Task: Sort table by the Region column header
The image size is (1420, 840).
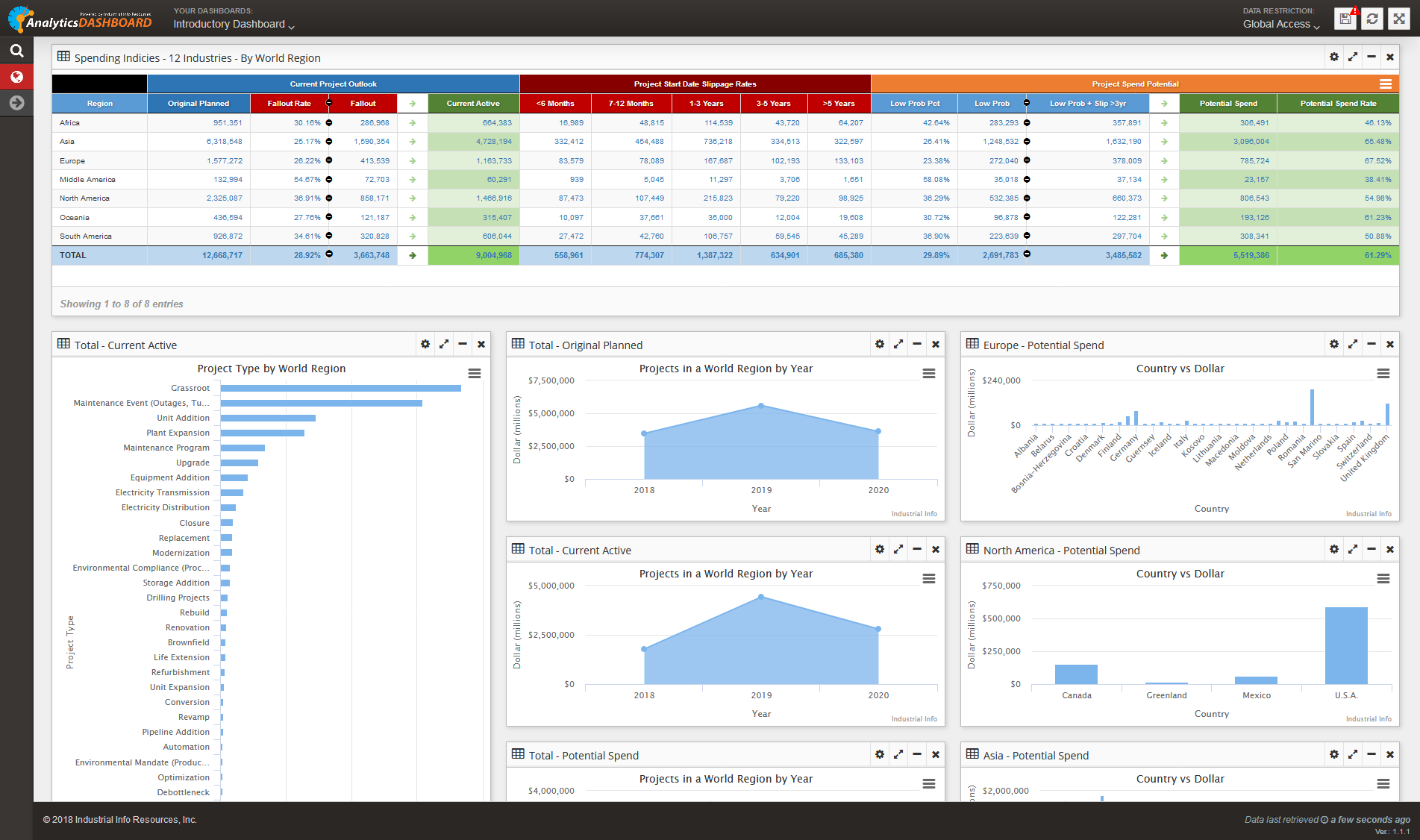Action: coord(99,103)
